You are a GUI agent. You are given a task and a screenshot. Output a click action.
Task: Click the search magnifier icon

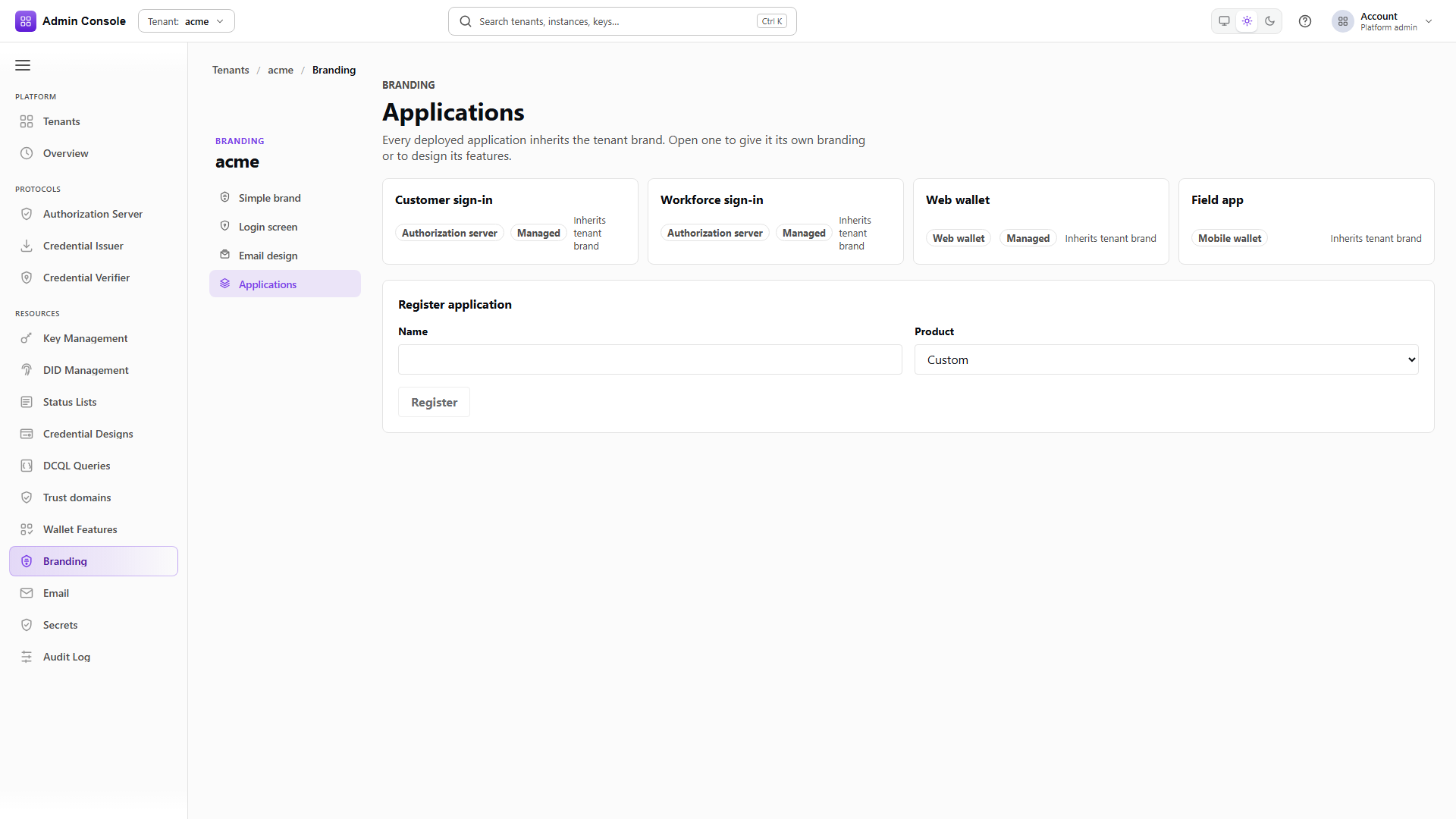pos(466,21)
